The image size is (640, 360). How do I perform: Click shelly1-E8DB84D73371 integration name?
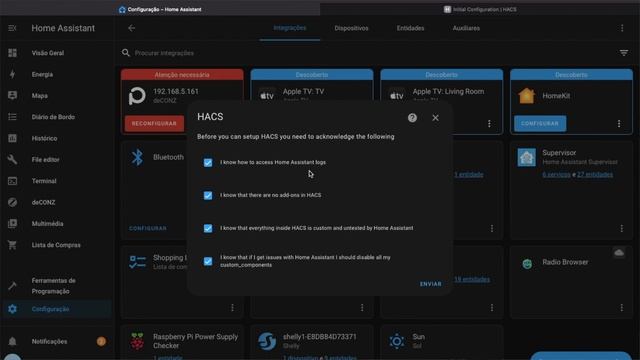point(320,337)
